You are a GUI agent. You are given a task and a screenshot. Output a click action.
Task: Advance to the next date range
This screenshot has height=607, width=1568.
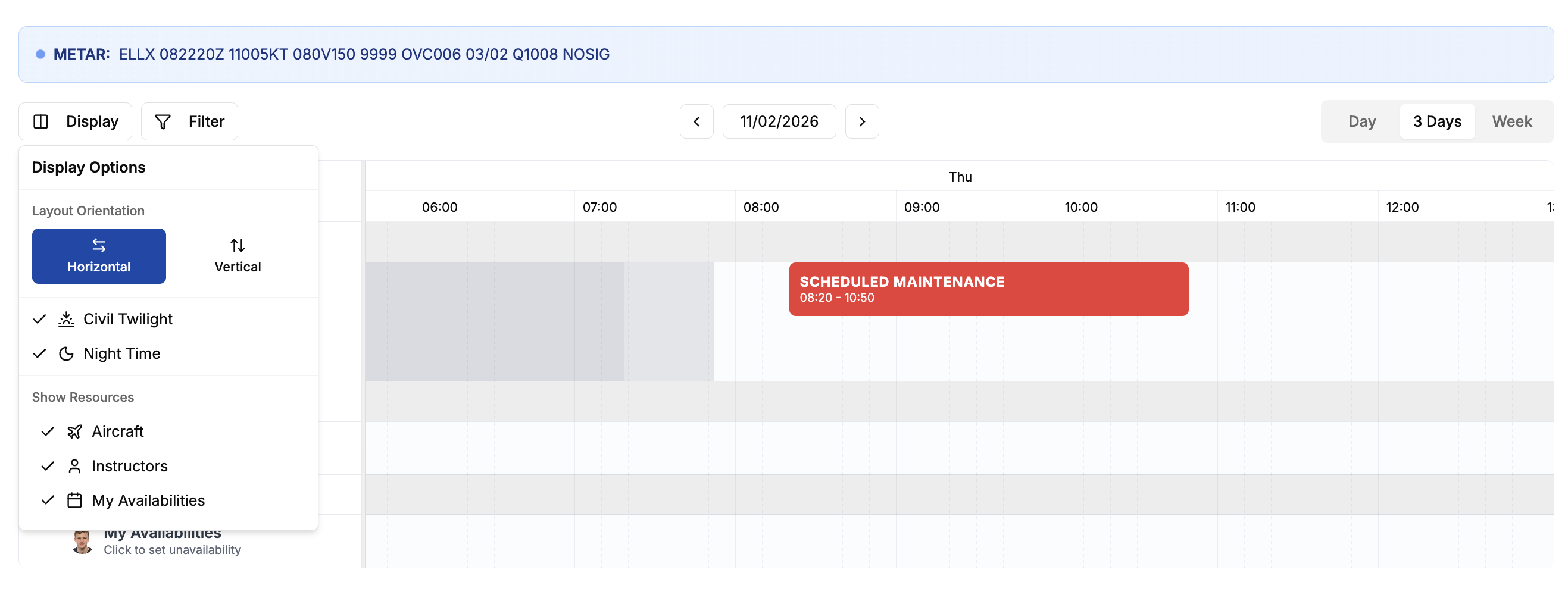point(862,121)
